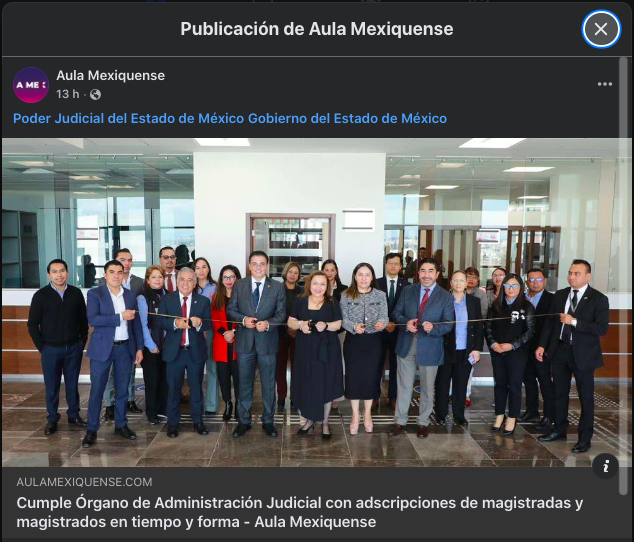Click the info icon on link preview

click(605, 466)
